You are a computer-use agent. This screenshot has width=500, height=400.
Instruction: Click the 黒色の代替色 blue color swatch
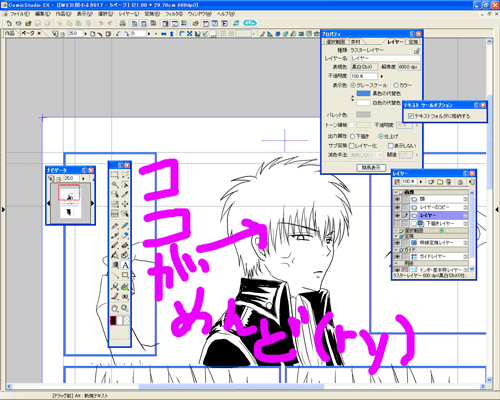(363, 94)
